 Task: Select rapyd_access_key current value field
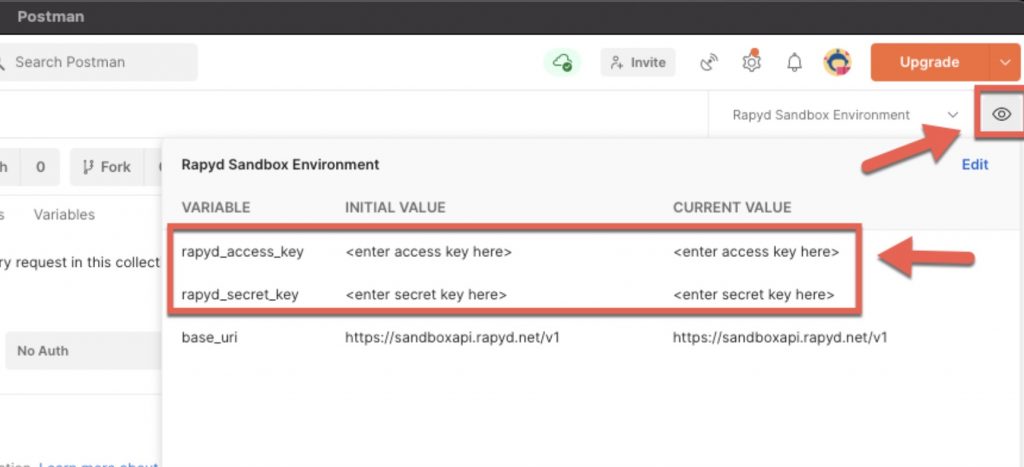click(756, 252)
